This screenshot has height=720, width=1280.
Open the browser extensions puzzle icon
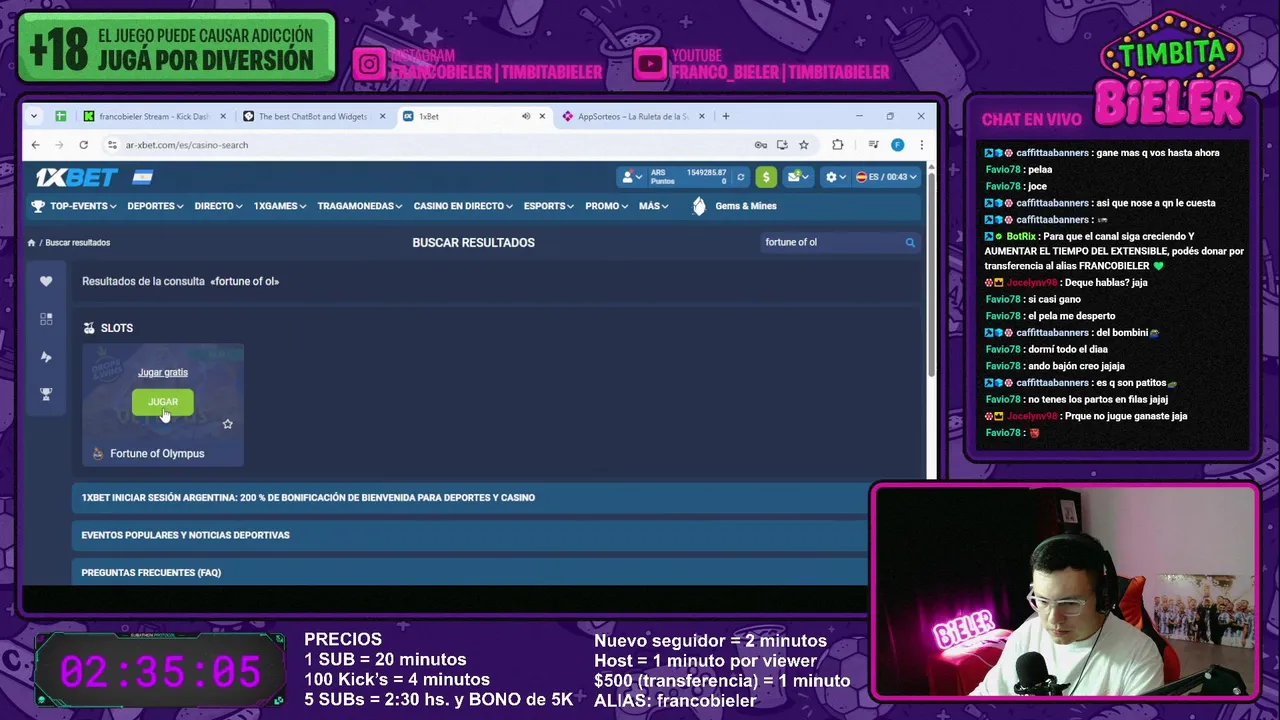click(x=838, y=145)
